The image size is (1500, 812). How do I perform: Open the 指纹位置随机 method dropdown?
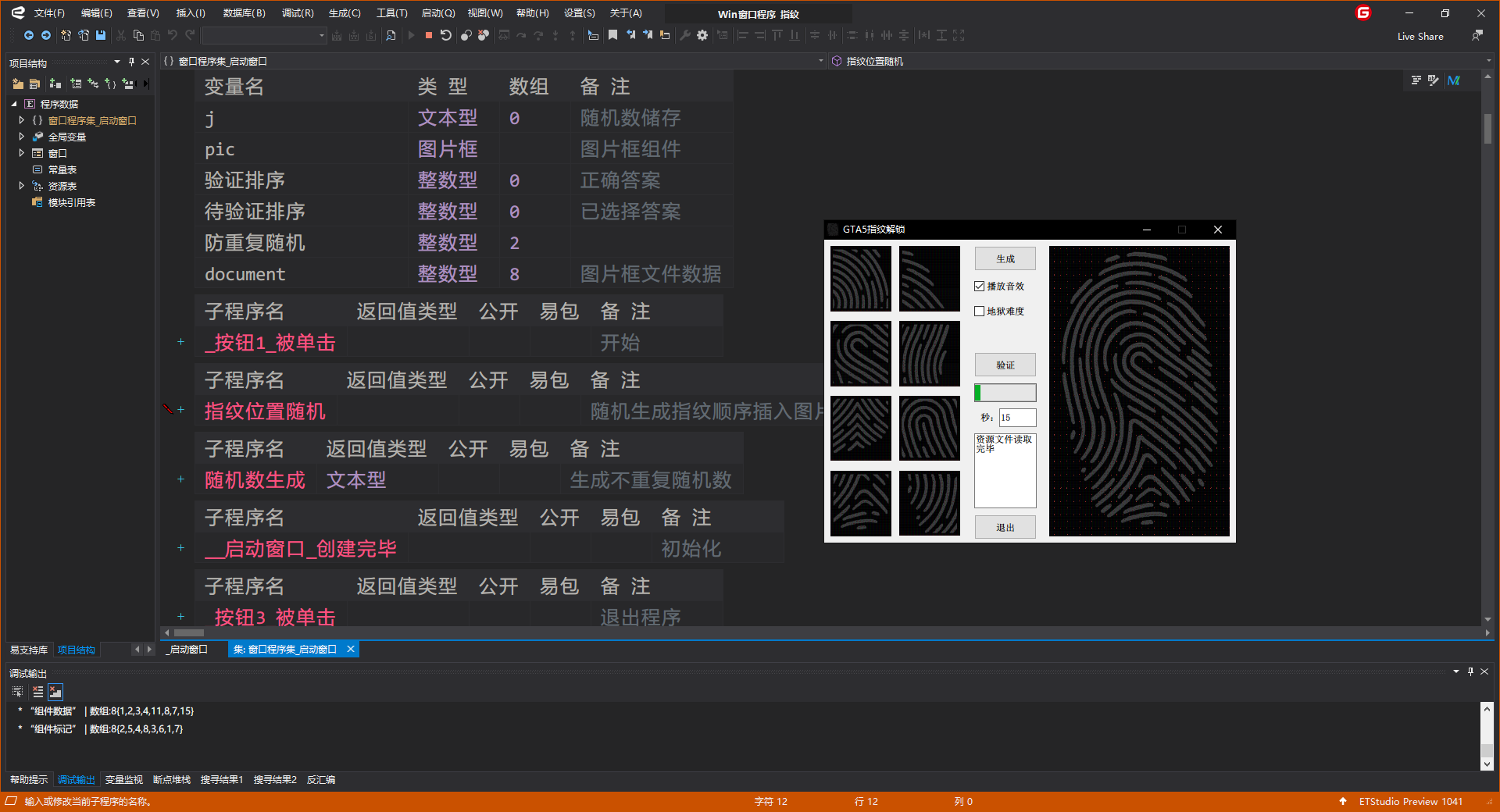coord(1488,61)
